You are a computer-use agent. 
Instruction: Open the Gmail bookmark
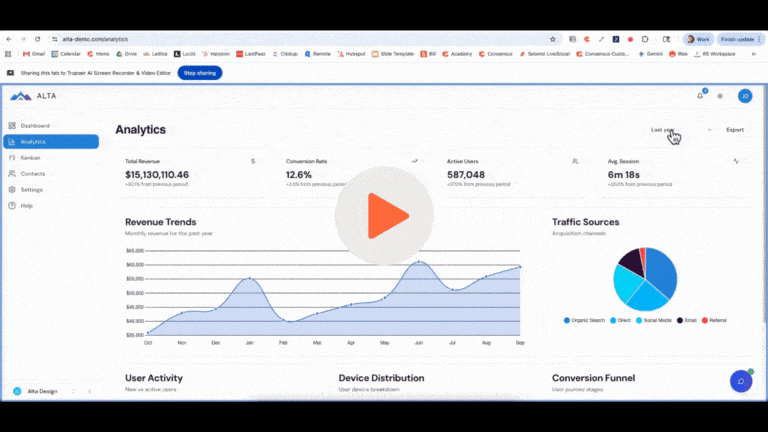[x=34, y=54]
